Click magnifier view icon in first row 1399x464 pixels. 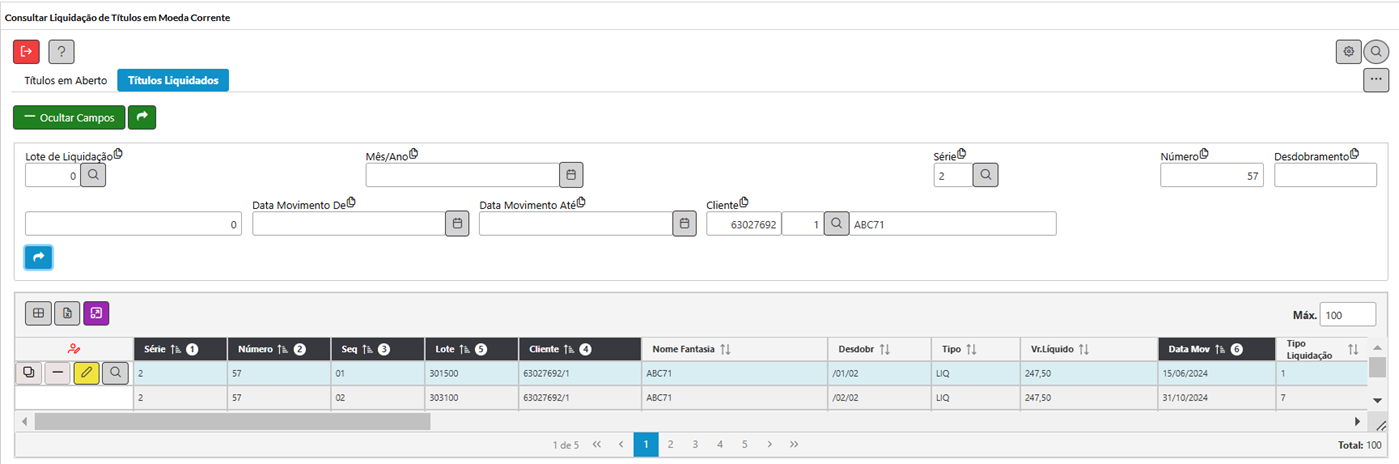tap(116, 372)
